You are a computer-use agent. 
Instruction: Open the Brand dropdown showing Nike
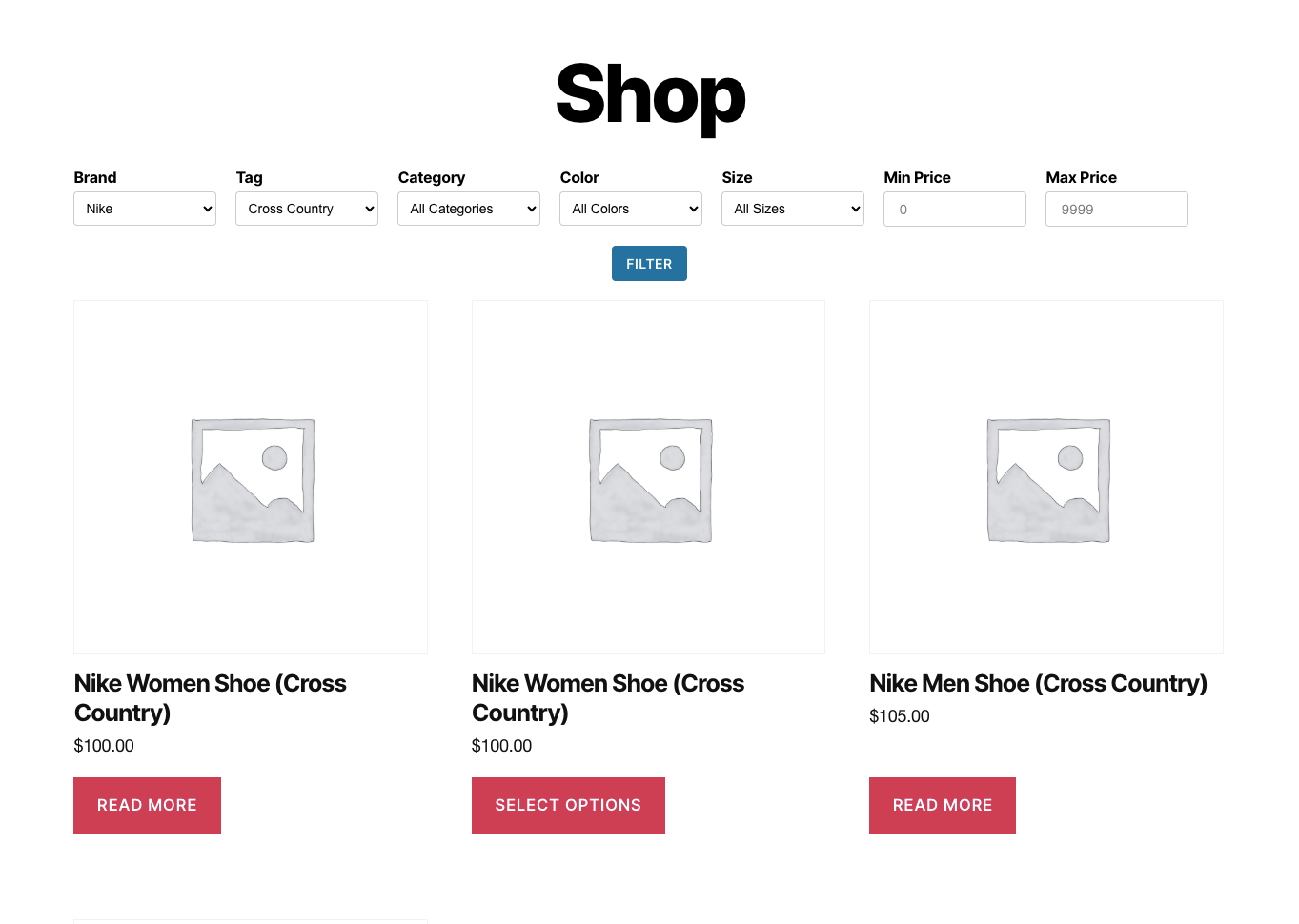(x=145, y=209)
